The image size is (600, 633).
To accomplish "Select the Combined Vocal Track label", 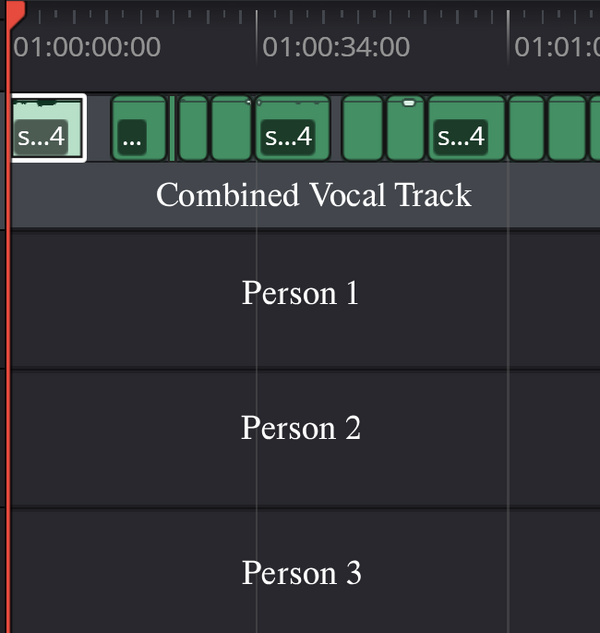I will 313,195.
